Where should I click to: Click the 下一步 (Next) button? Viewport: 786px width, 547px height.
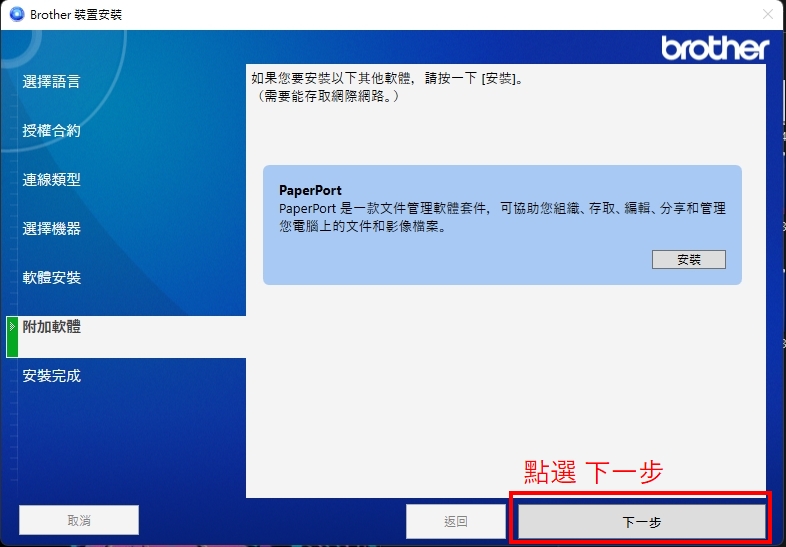point(642,521)
